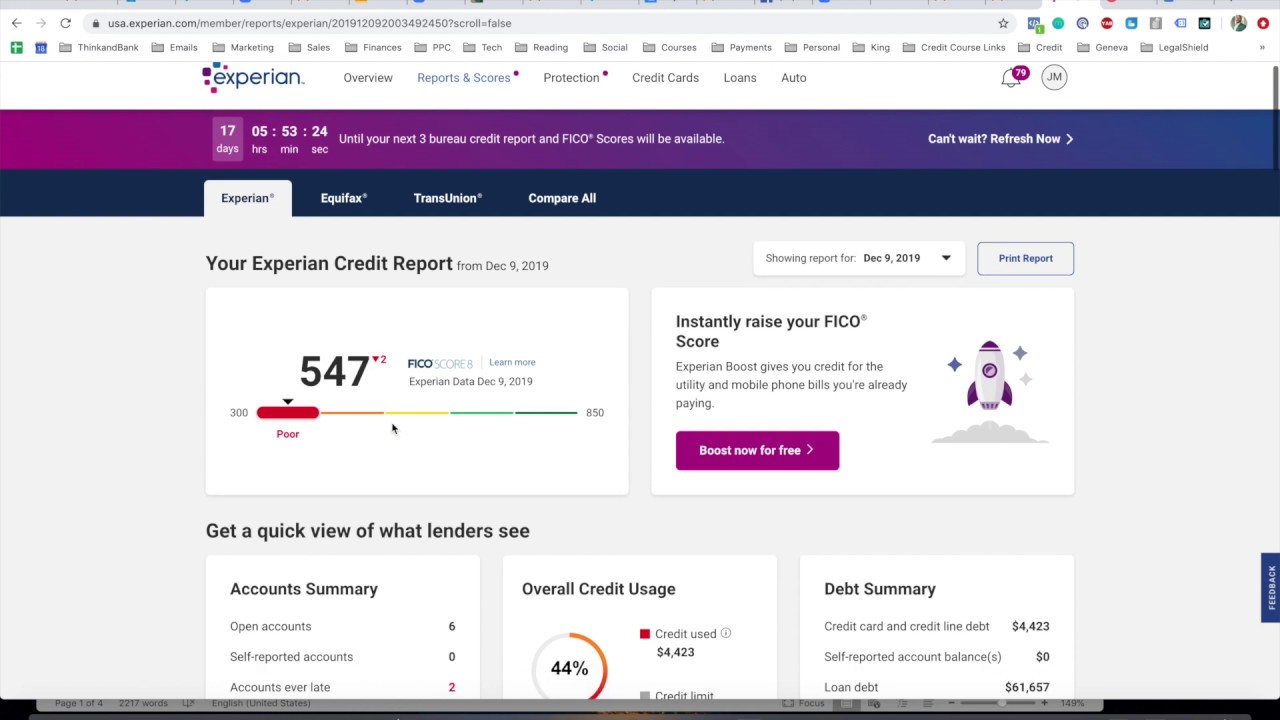This screenshot has height=720, width=1280.
Task: Click the red extension icon at toolbar end
Action: coord(1263,23)
